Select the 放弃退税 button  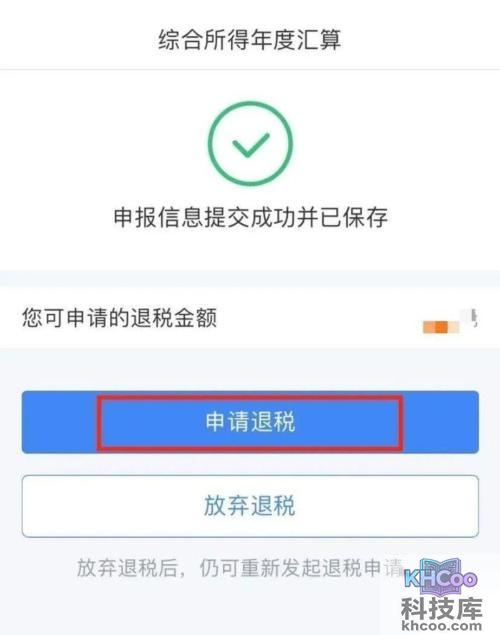[x=250, y=506]
